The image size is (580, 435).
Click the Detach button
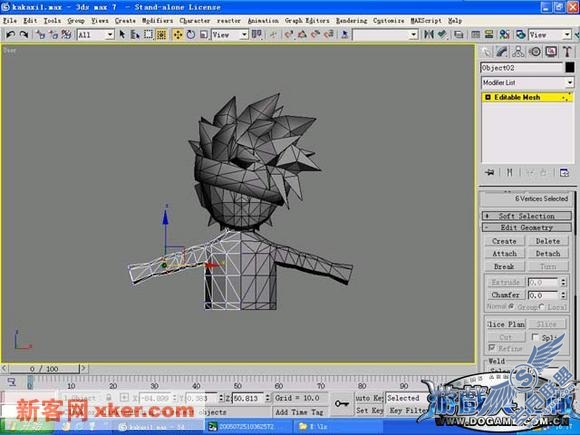(x=548, y=253)
